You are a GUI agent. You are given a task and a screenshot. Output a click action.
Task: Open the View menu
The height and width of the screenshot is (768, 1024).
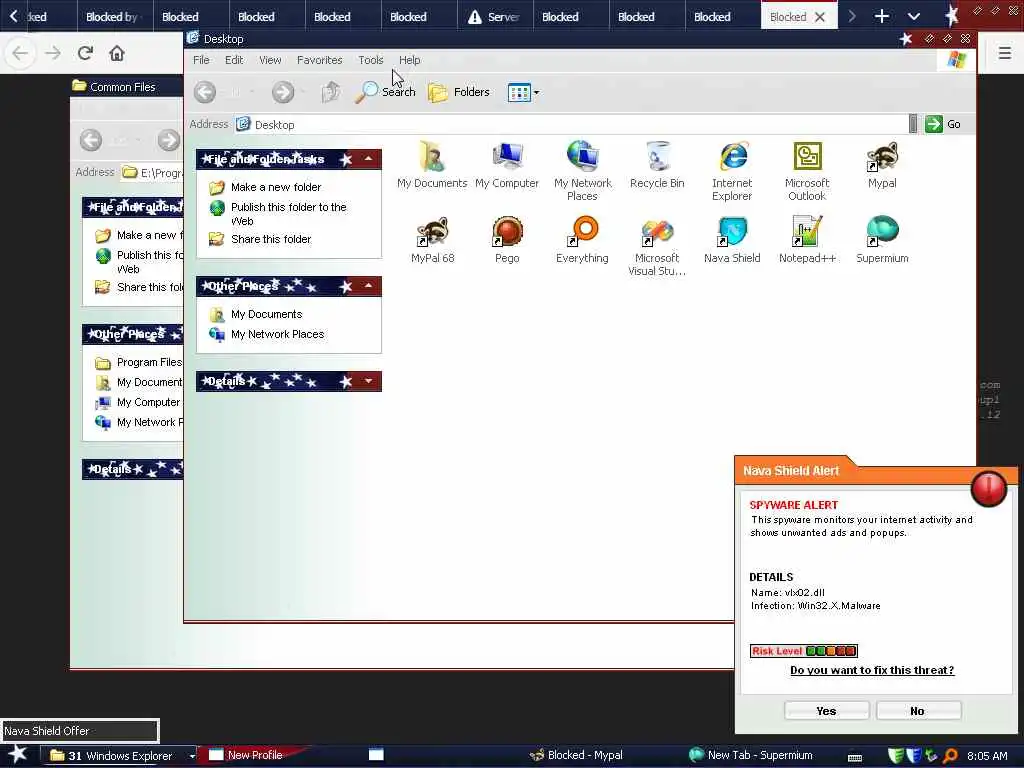(x=270, y=60)
